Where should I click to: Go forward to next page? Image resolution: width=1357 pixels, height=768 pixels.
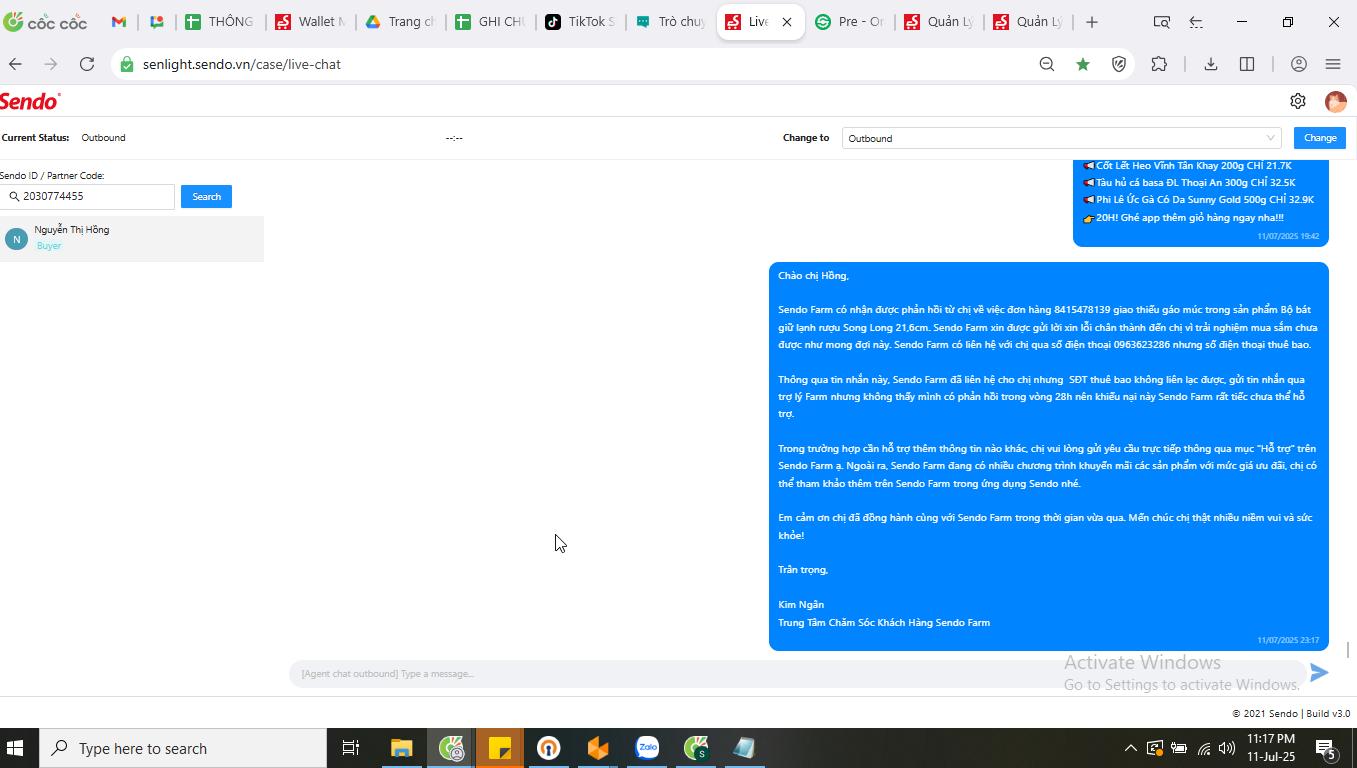click(51, 64)
